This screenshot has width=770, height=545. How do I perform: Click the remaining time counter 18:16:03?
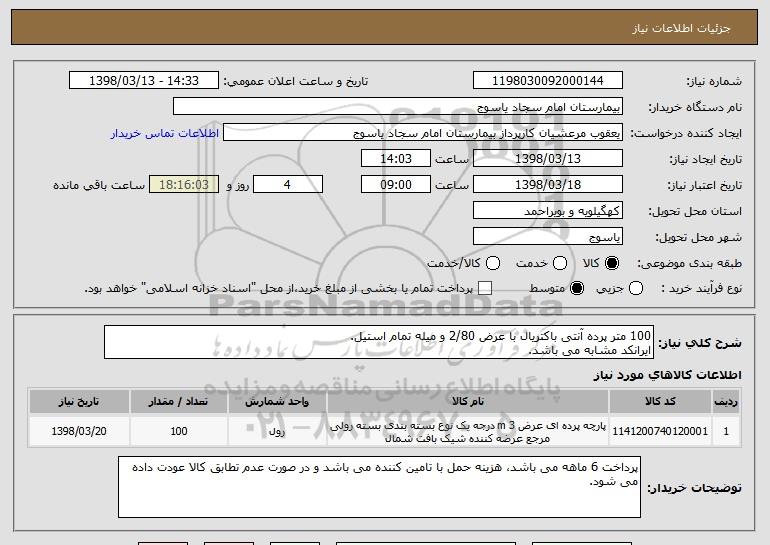pyautogui.click(x=184, y=185)
